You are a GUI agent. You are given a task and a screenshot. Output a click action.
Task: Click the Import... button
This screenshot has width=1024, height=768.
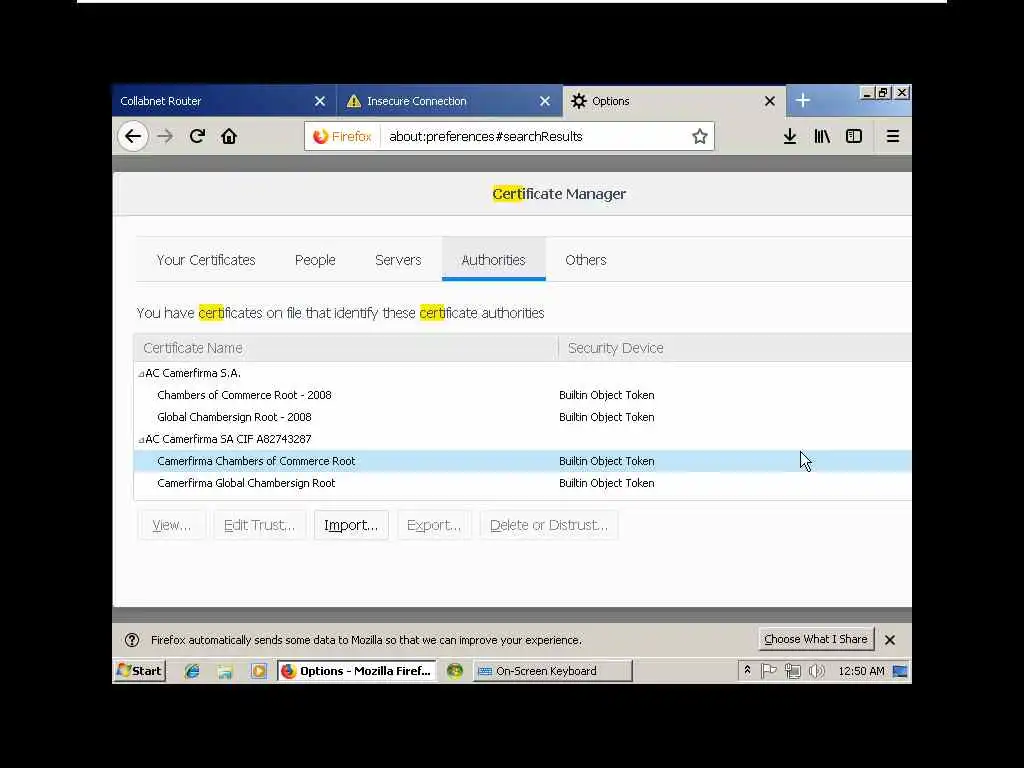point(351,525)
